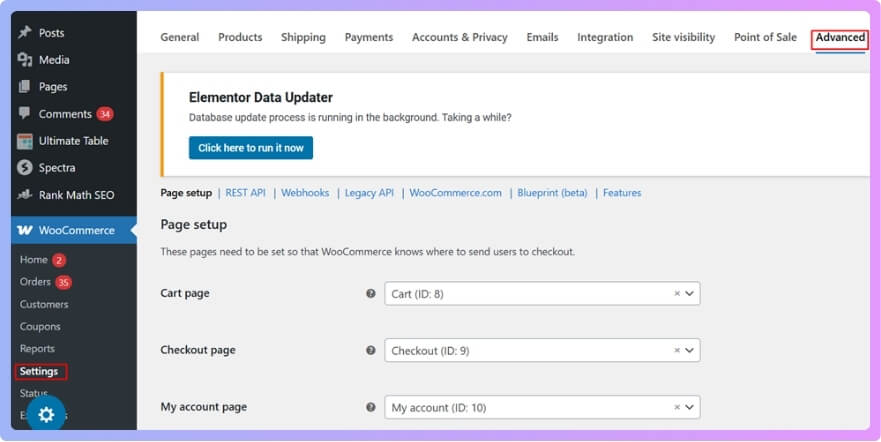The height and width of the screenshot is (442, 881).
Task: Open the Features link
Action: [622, 193]
